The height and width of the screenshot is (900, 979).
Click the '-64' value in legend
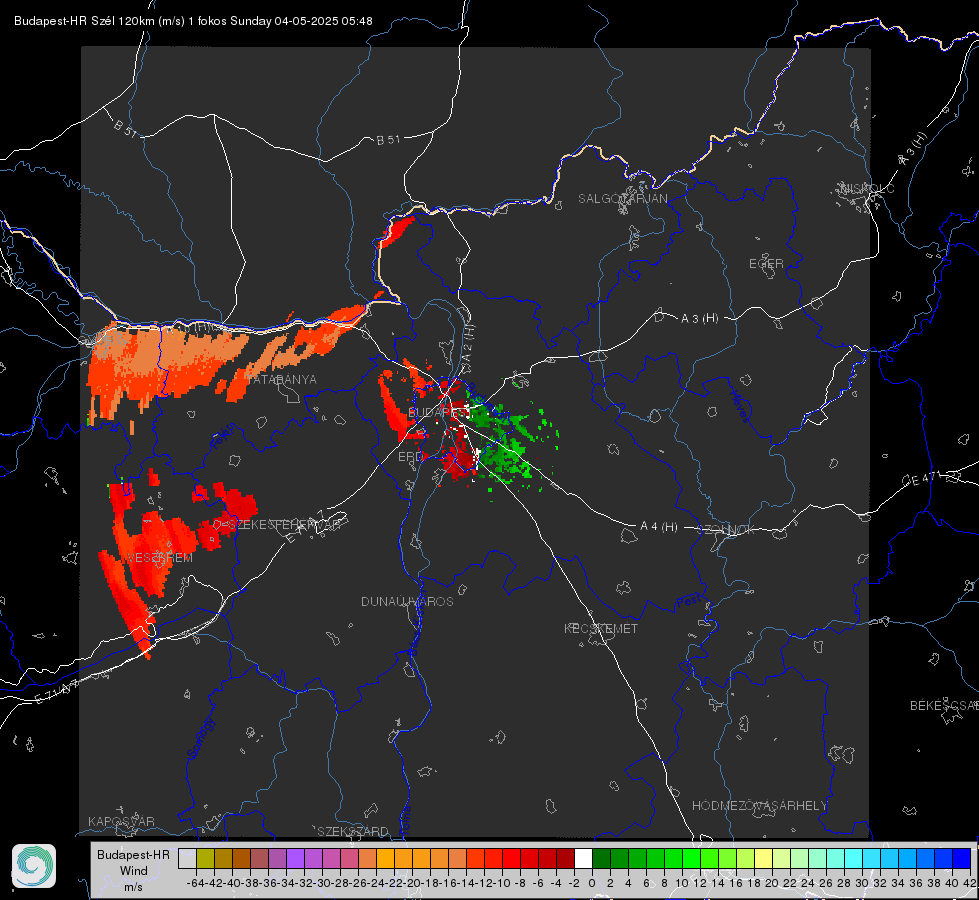(x=196, y=883)
